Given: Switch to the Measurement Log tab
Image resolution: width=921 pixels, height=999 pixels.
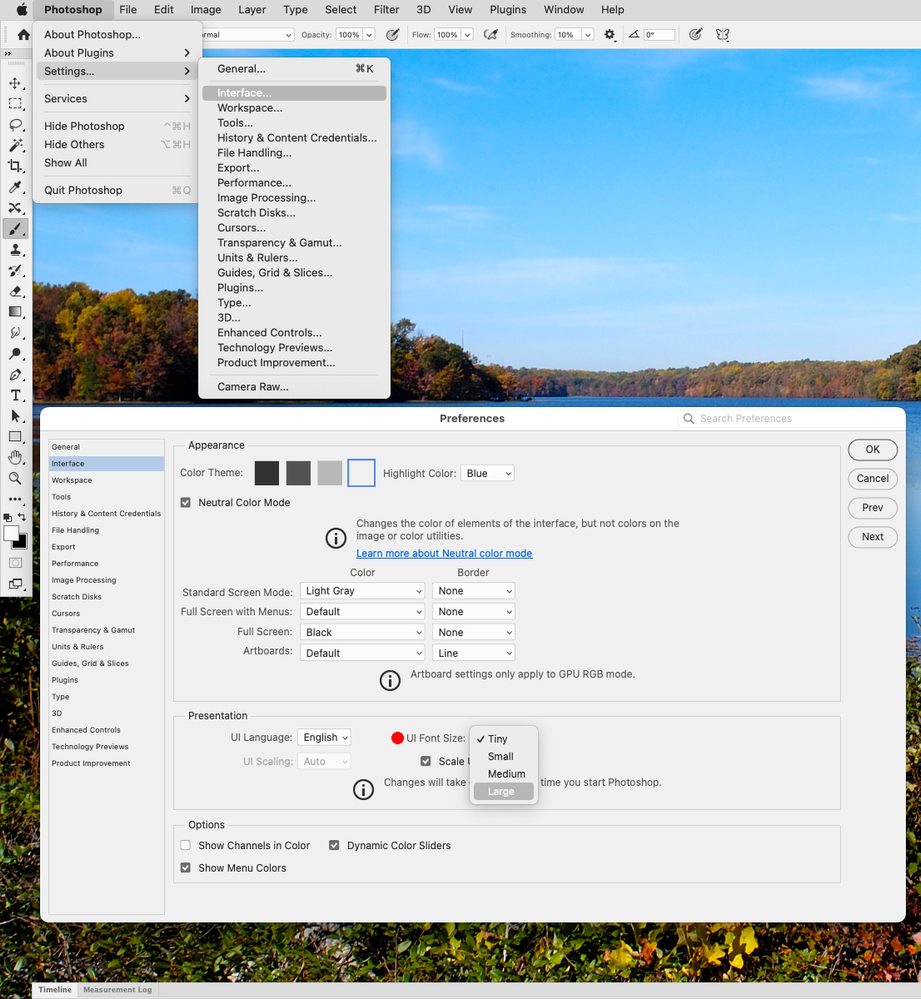Looking at the screenshot, I should (117, 989).
